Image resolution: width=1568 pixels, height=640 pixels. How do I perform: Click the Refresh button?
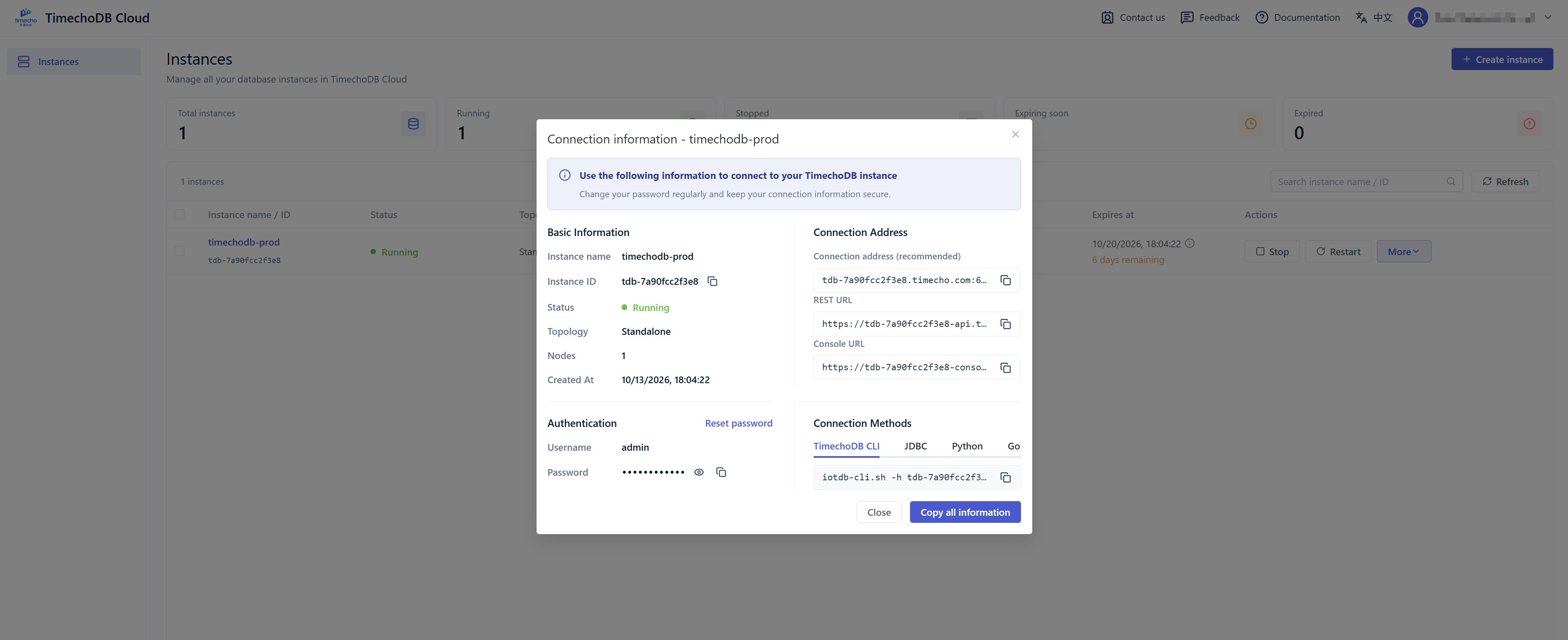coord(1505,181)
